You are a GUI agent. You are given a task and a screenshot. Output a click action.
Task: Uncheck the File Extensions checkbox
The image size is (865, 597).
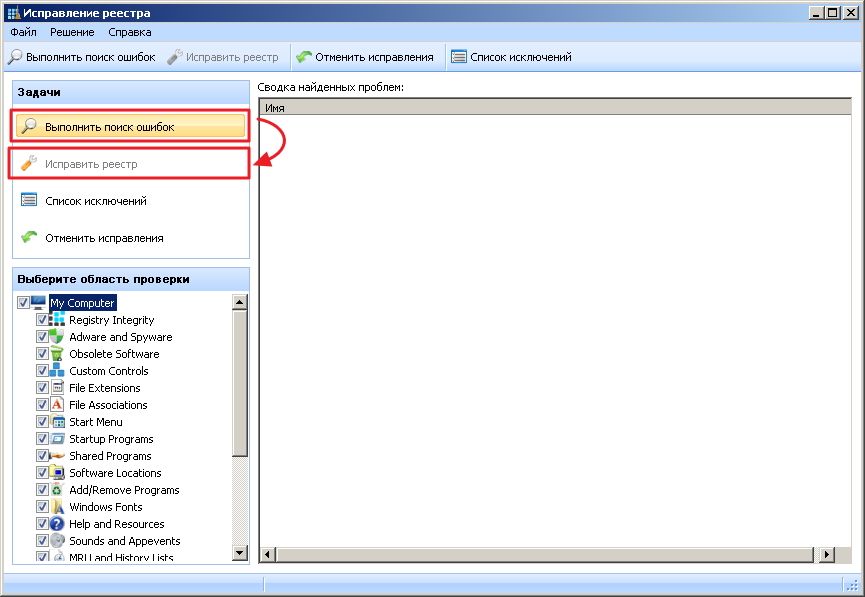(42, 387)
